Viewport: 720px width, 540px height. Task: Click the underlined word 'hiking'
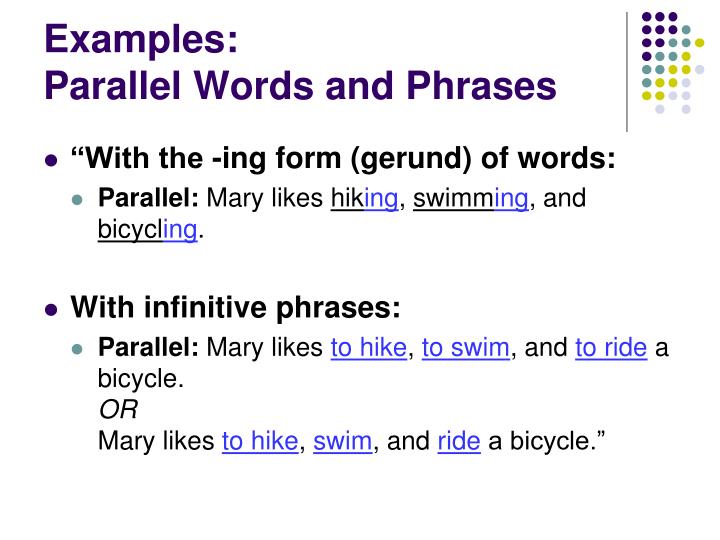click(x=365, y=199)
